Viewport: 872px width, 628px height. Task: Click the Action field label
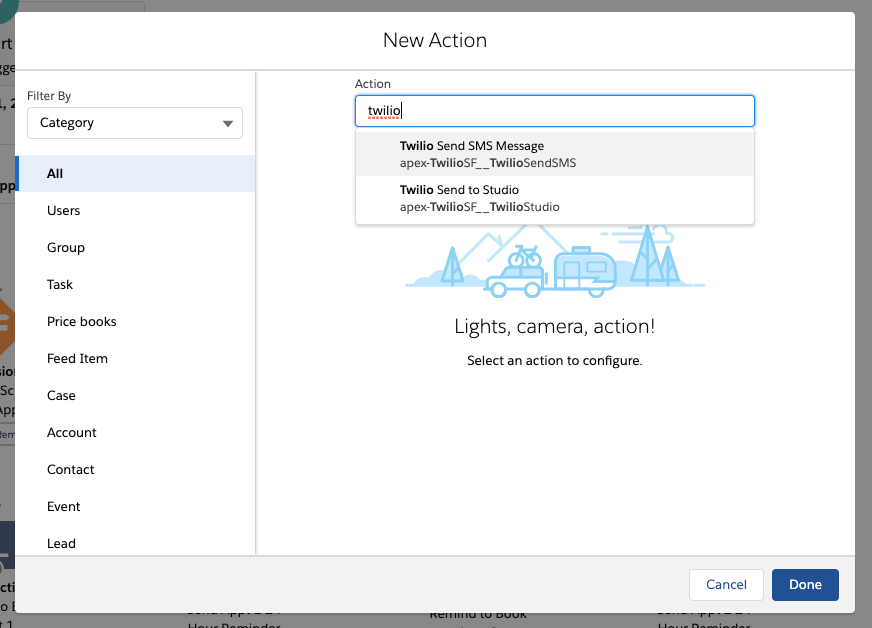(x=373, y=84)
